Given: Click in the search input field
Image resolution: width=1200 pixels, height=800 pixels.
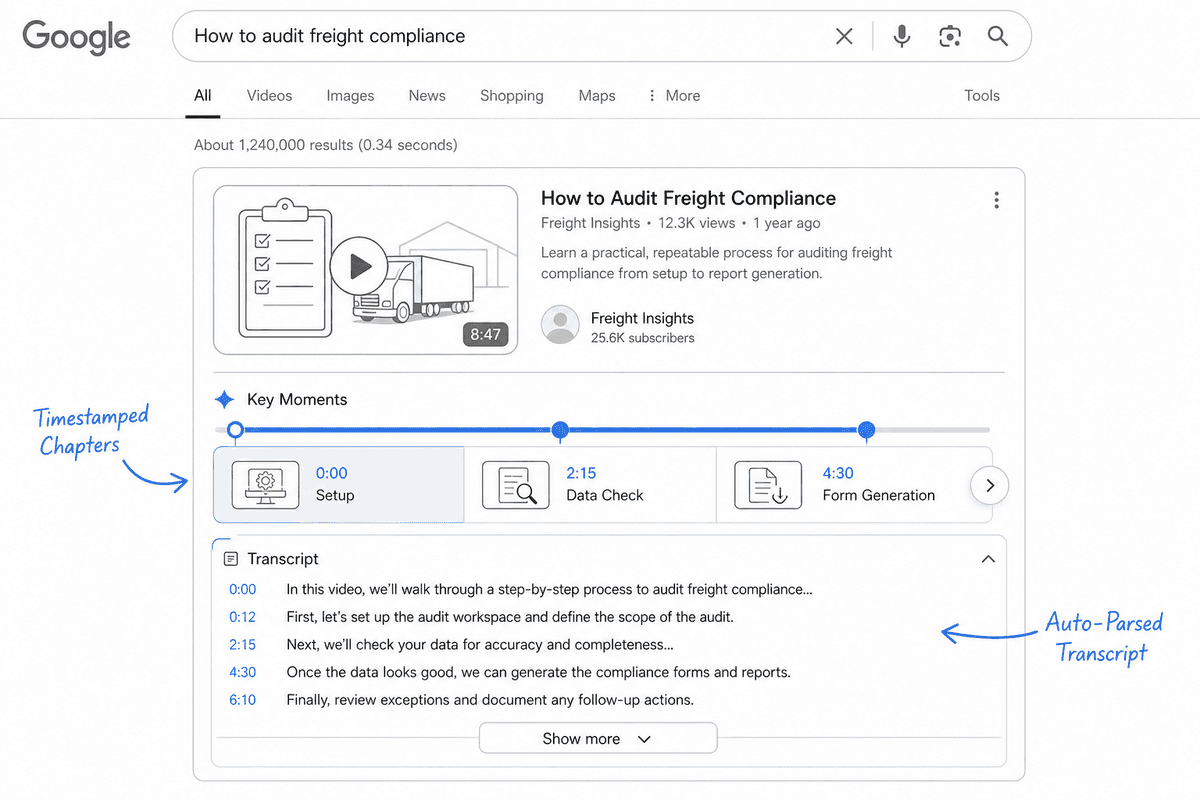Looking at the screenshot, I should click(505, 37).
